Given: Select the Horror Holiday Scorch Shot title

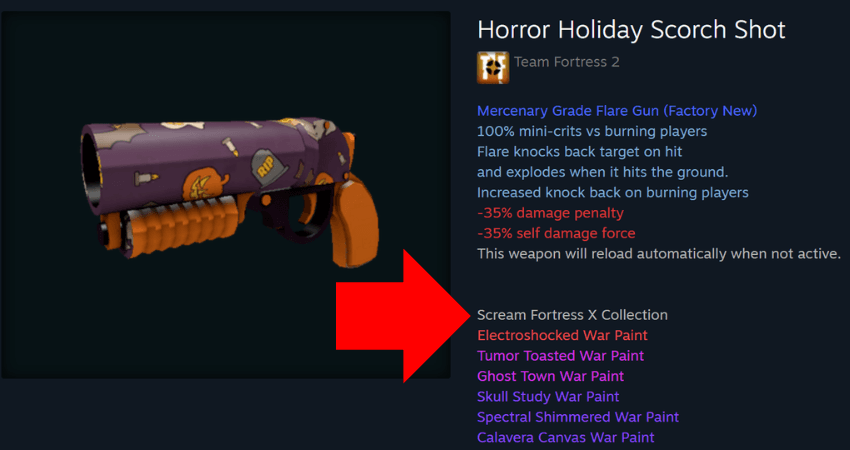Looking at the screenshot, I should tap(631, 30).
